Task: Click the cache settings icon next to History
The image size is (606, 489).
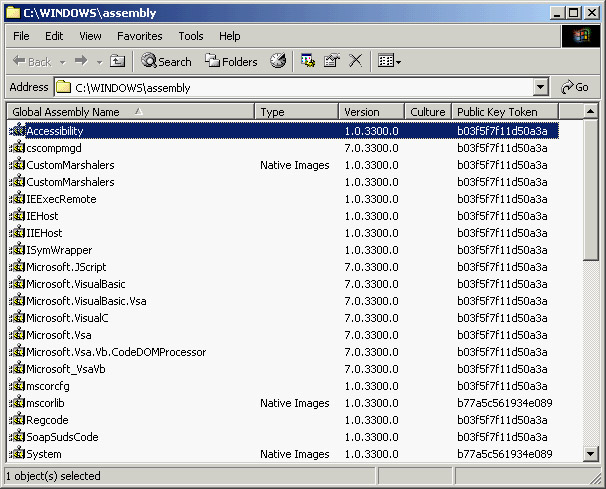Action: tap(308, 61)
